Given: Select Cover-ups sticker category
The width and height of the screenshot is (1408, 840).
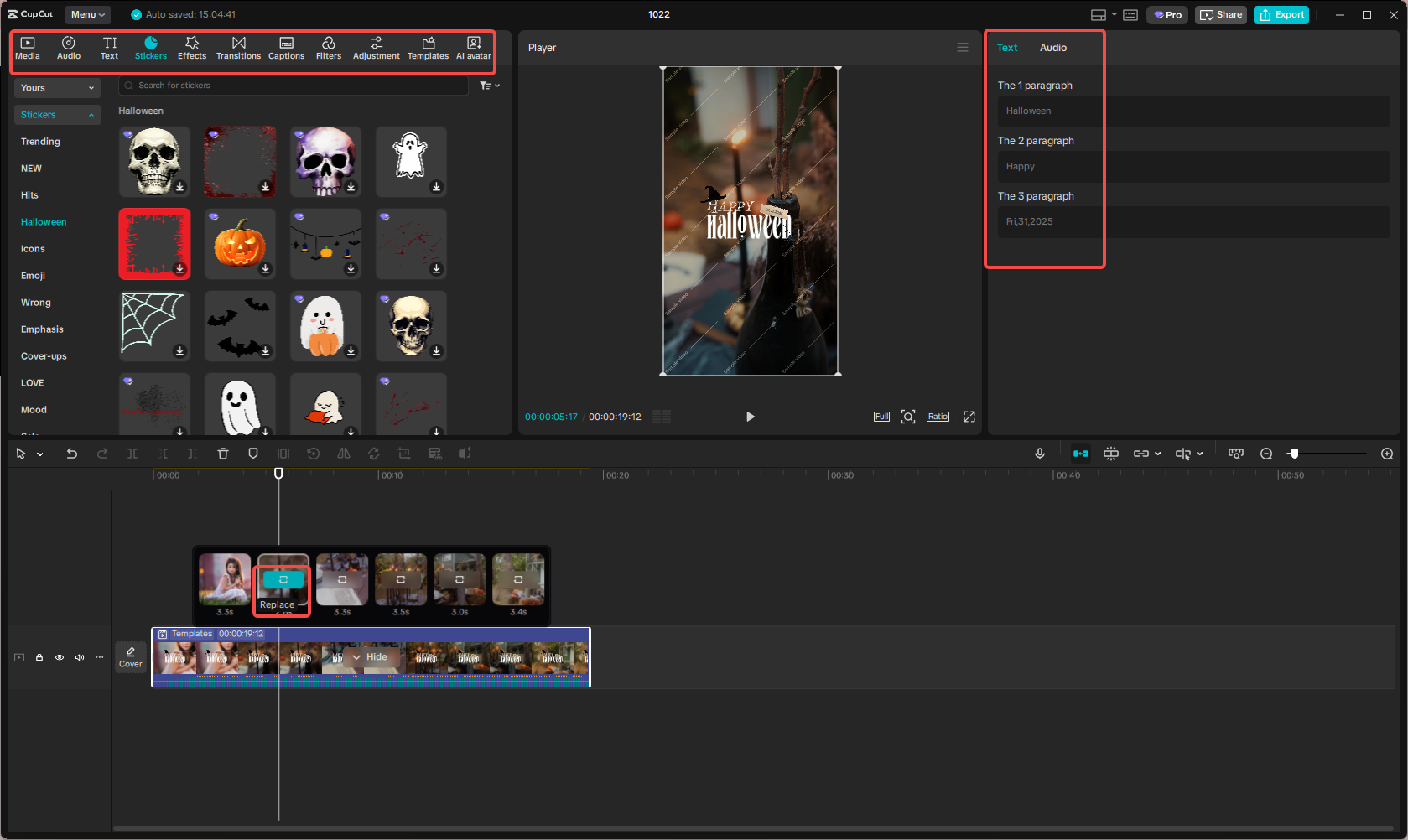Looking at the screenshot, I should pos(44,356).
